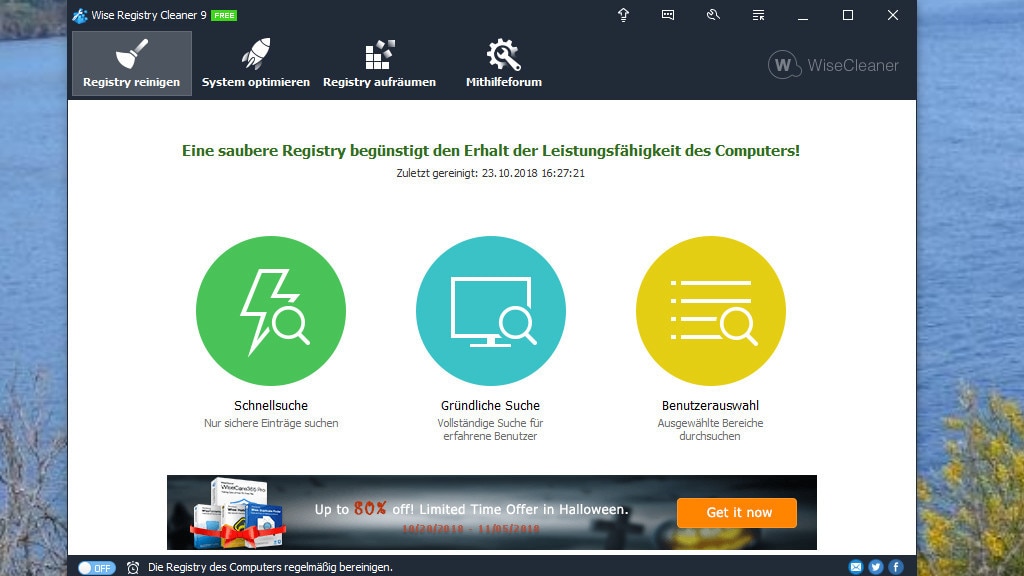The width and height of the screenshot is (1024, 576).
Task: Click the WiseCare 365 product box image
Action: point(239,513)
